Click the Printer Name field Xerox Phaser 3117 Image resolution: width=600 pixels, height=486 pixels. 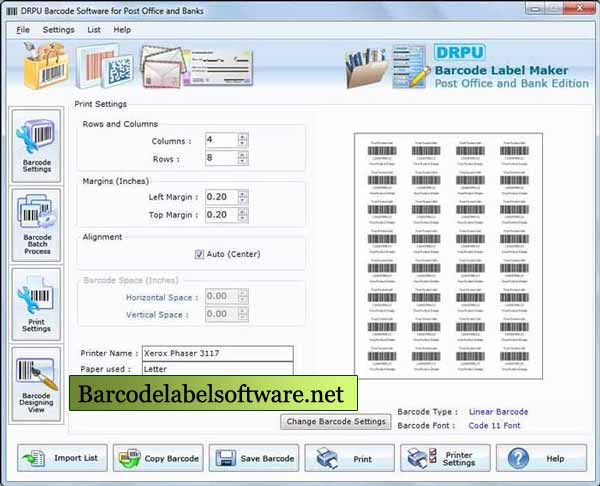218,353
